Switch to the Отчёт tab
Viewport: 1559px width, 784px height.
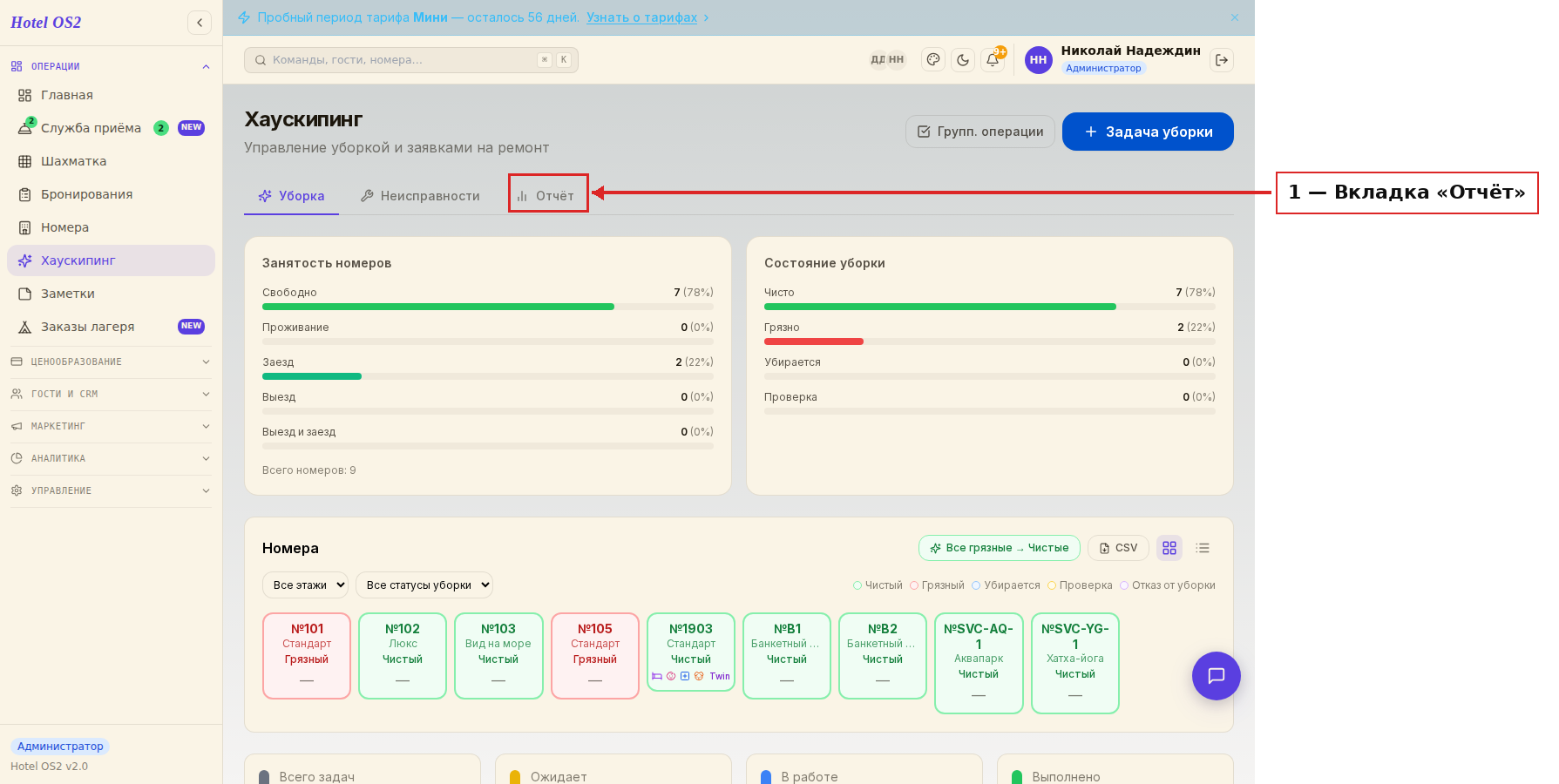pos(548,196)
